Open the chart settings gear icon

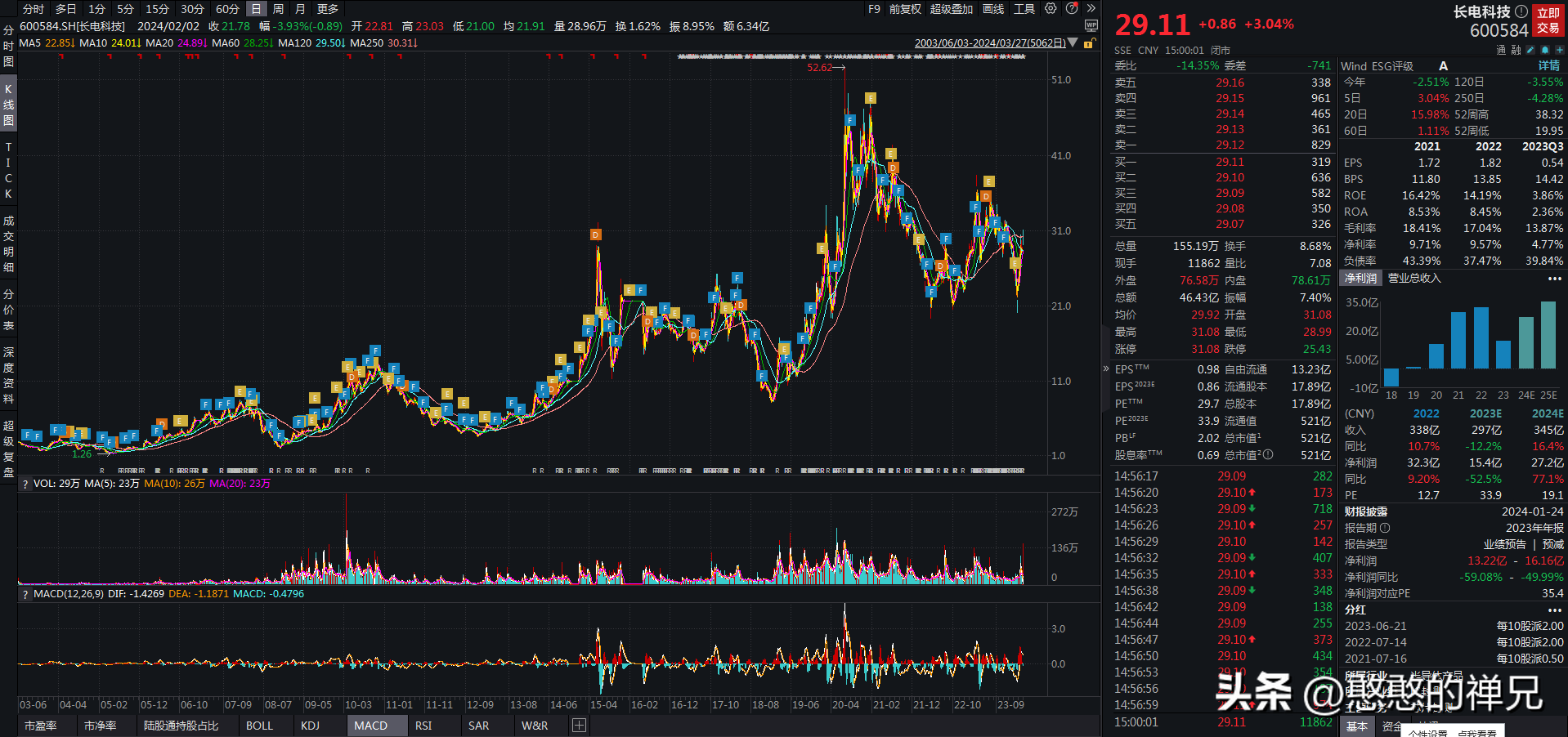tap(1051, 9)
